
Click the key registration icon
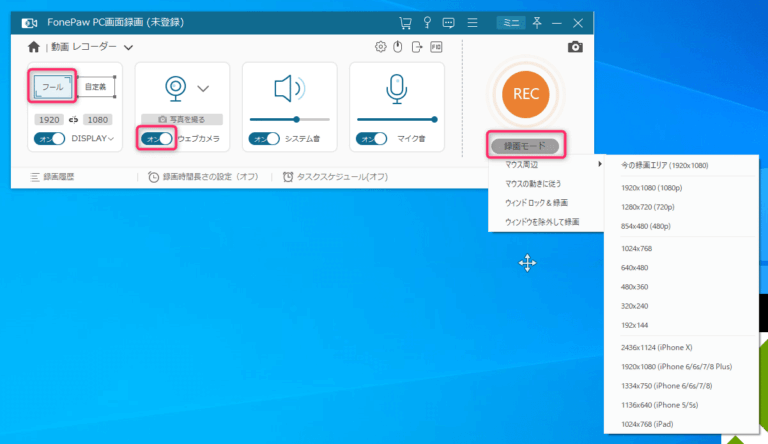tap(427, 22)
